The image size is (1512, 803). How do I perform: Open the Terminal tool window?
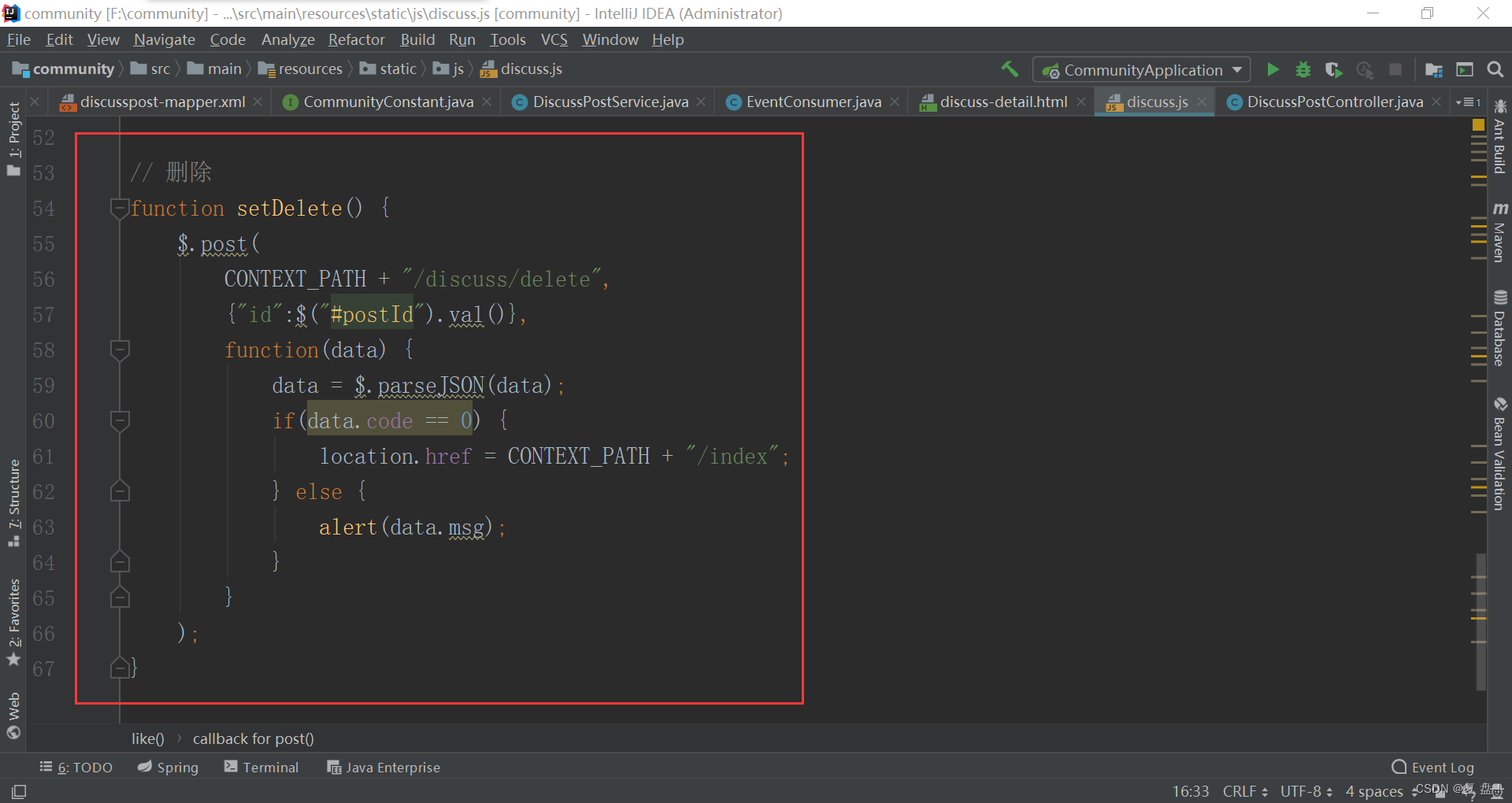click(x=261, y=767)
